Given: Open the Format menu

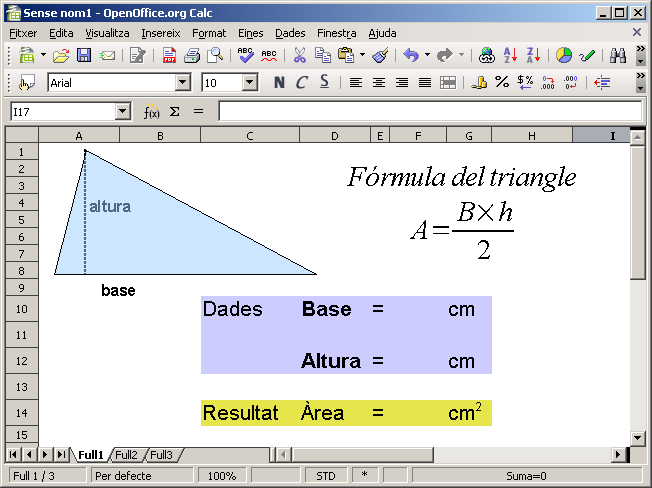Looking at the screenshot, I should 209,33.
